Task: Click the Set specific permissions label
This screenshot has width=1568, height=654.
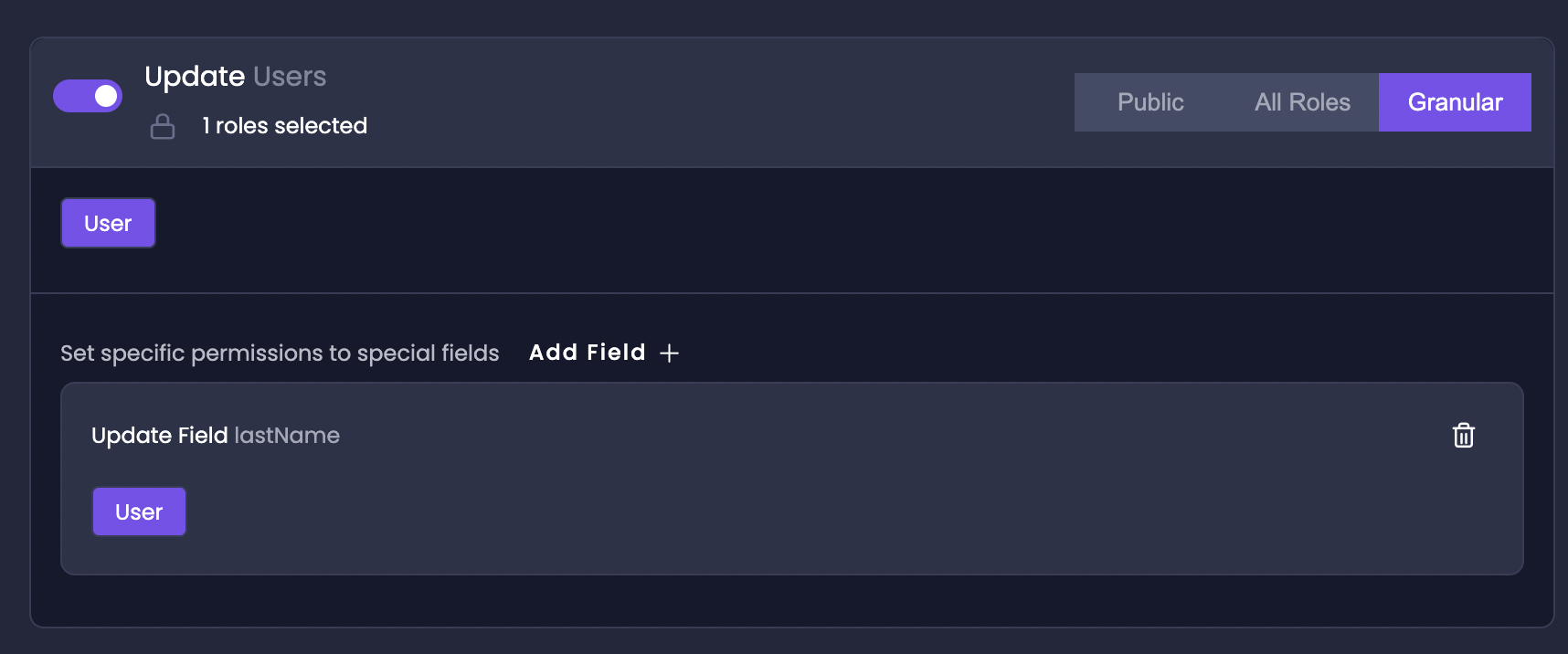Action: (x=280, y=353)
